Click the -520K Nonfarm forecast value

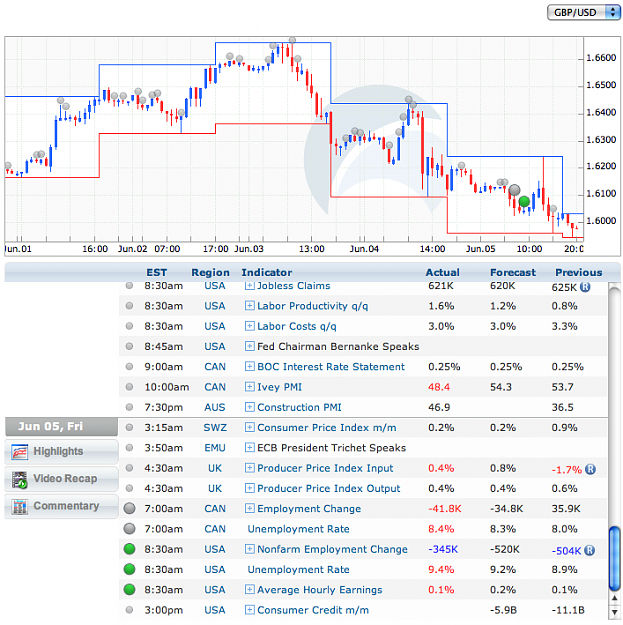click(x=505, y=549)
